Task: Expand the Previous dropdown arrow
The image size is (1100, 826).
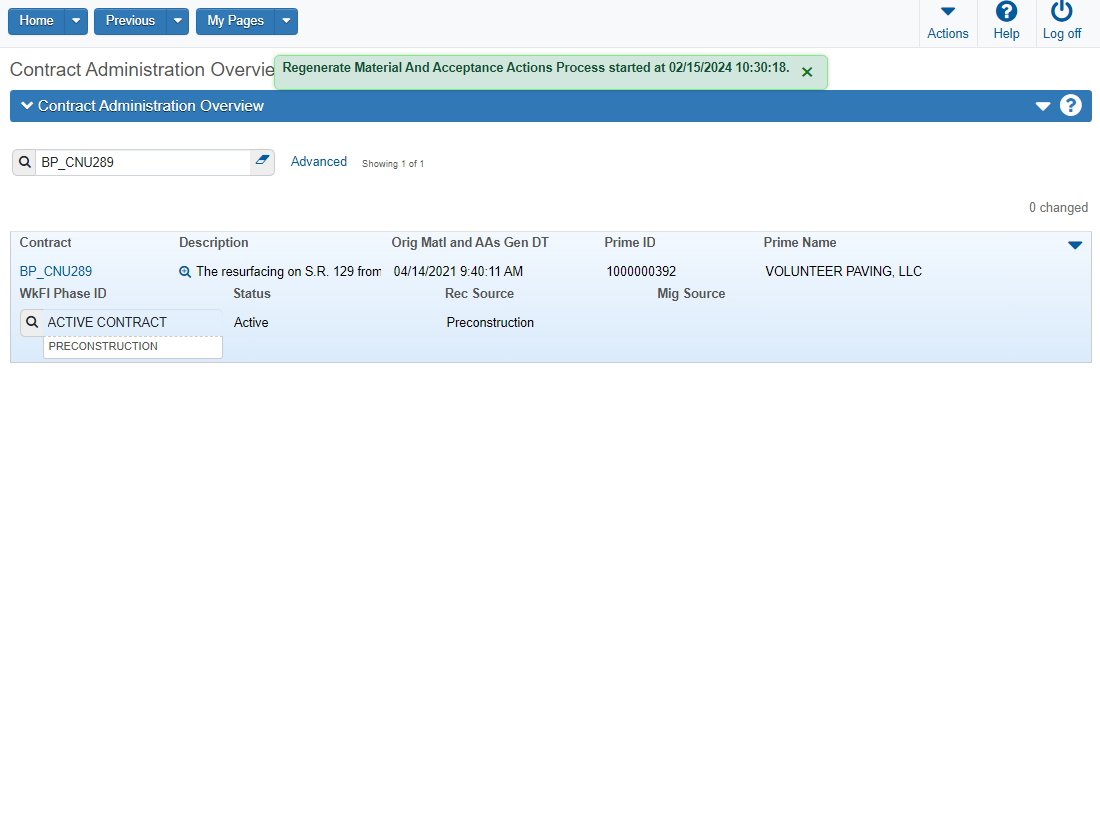Action: [177, 21]
